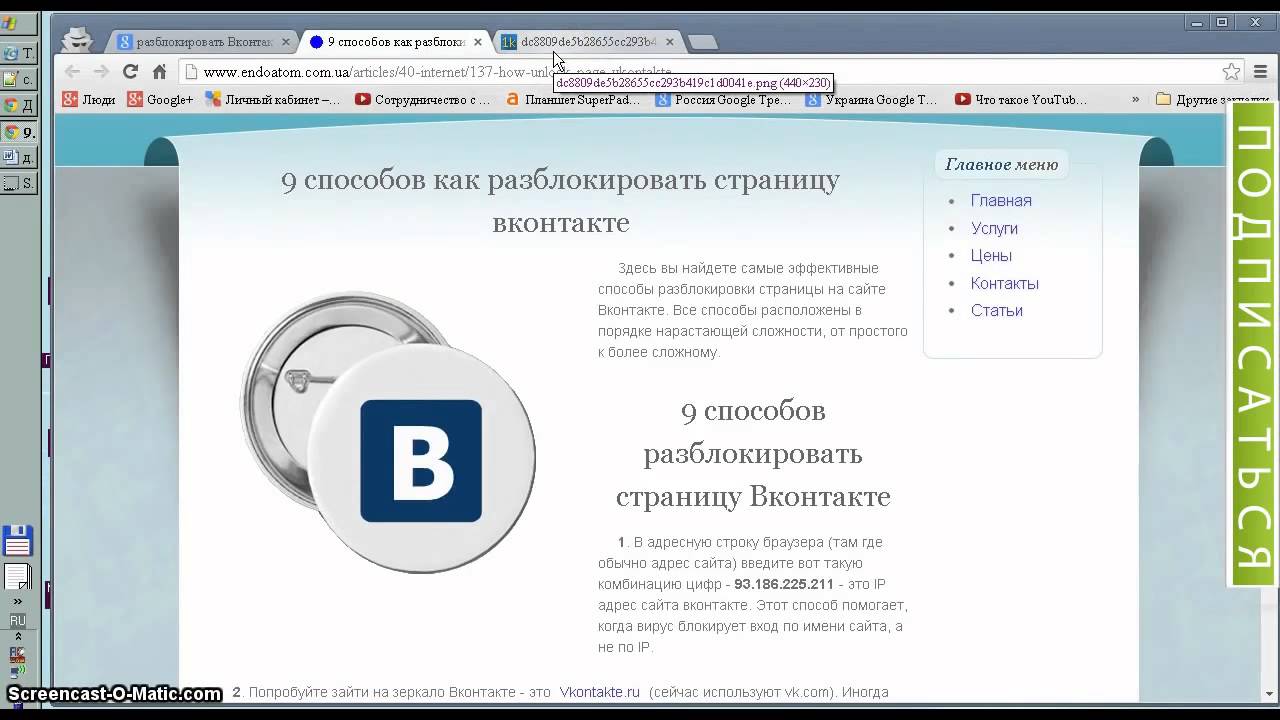
Task: Switch the RU language indicator
Action: [x=18, y=621]
